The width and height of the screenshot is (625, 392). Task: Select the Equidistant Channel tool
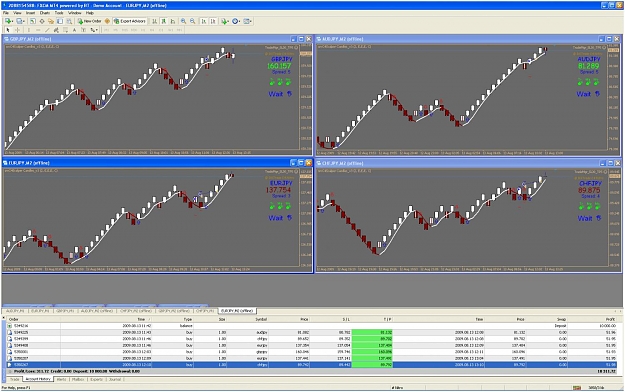pos(56,30)
